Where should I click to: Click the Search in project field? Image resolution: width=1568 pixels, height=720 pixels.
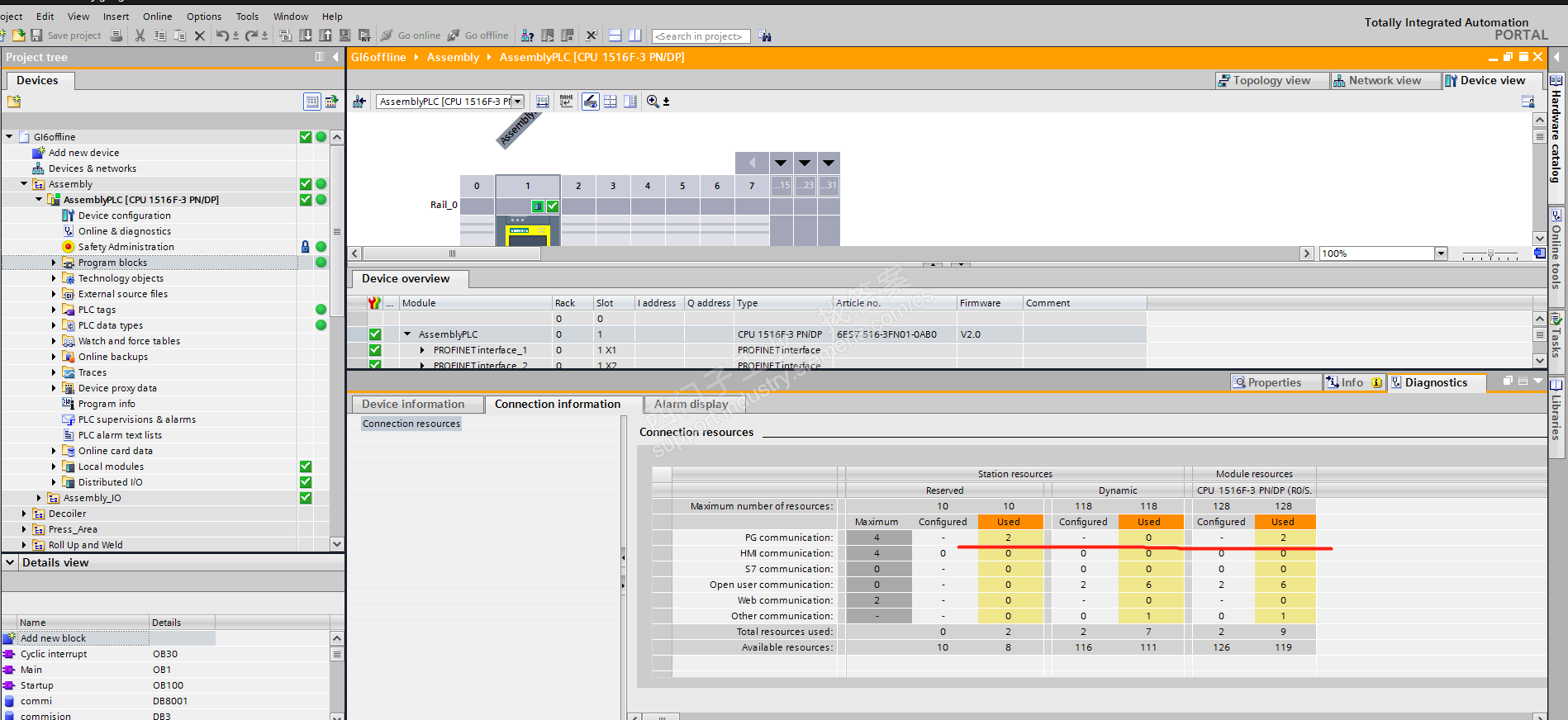(701, 36)
